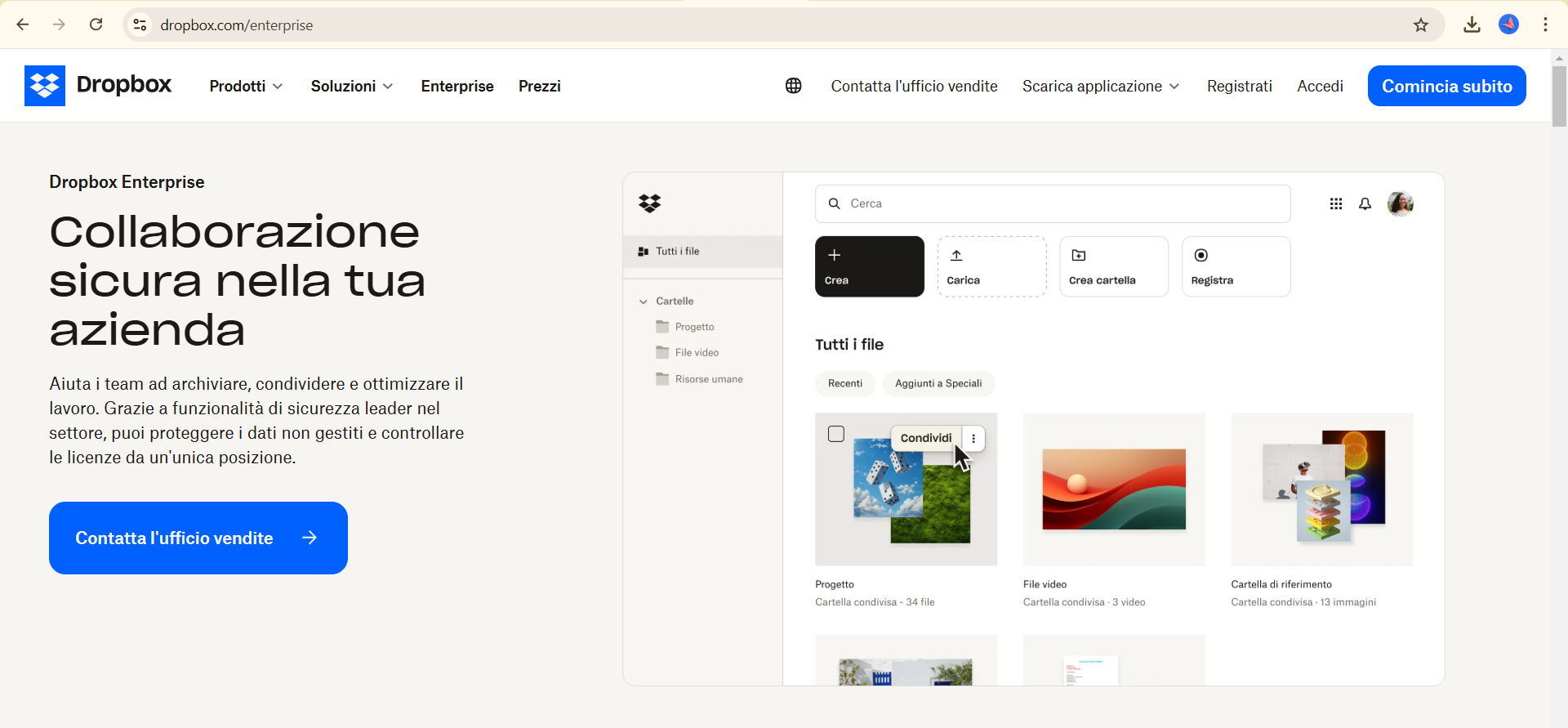
Task: Click Contatta l'ufficio vendite in header
Action: (914, 86)
